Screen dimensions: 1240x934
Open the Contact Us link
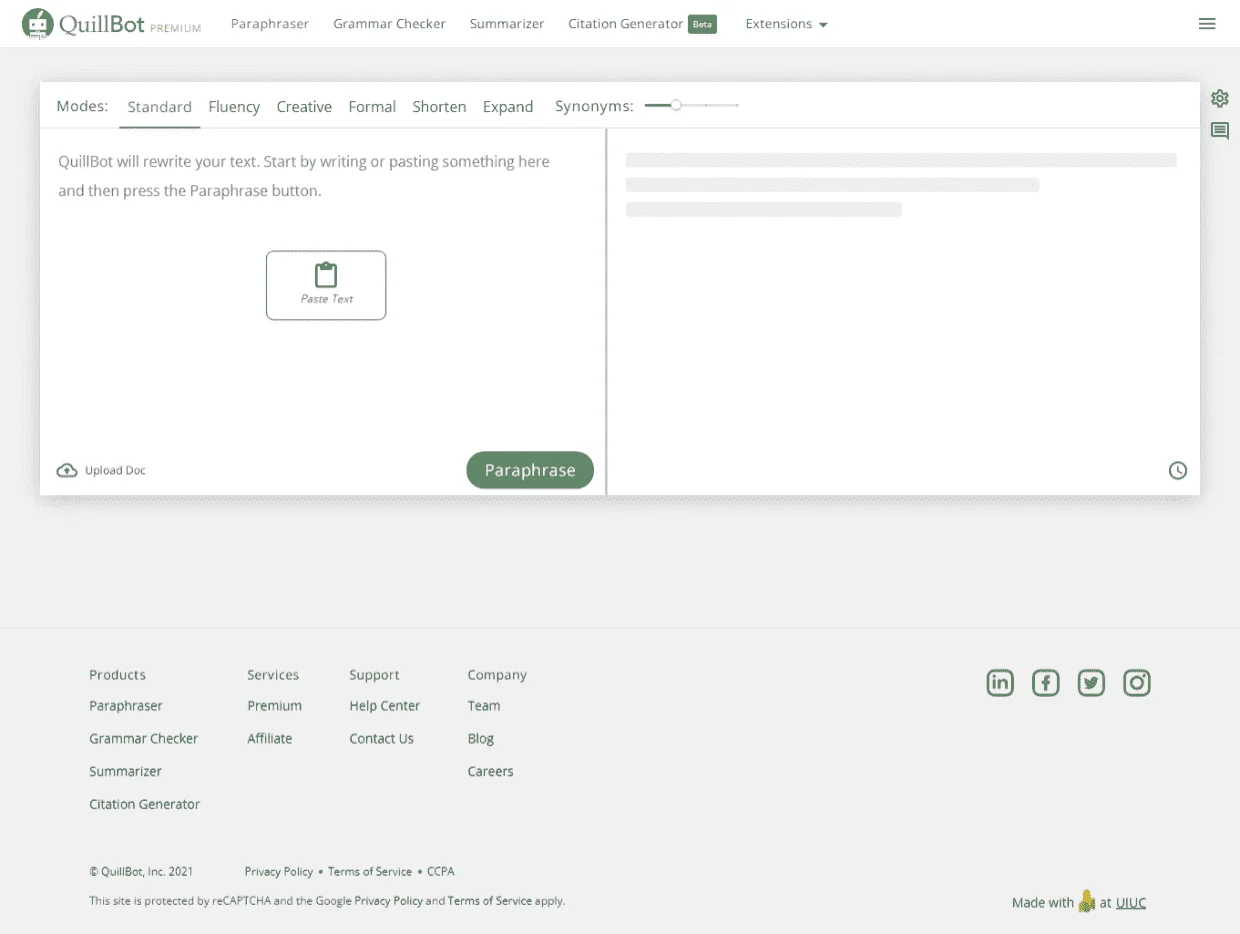click(381, 739)
